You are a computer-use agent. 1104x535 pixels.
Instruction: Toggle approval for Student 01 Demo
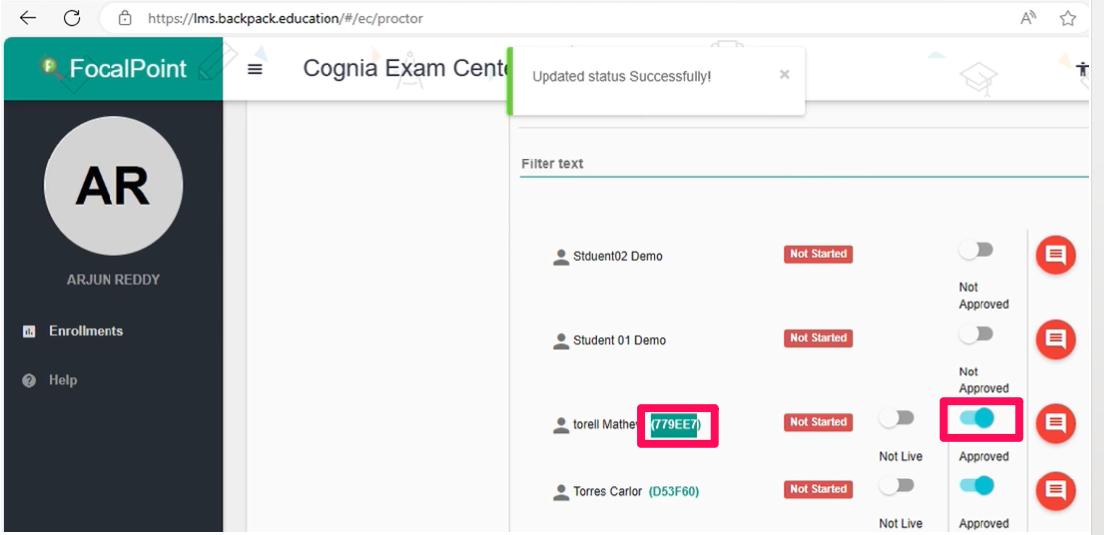pos(977,334)
